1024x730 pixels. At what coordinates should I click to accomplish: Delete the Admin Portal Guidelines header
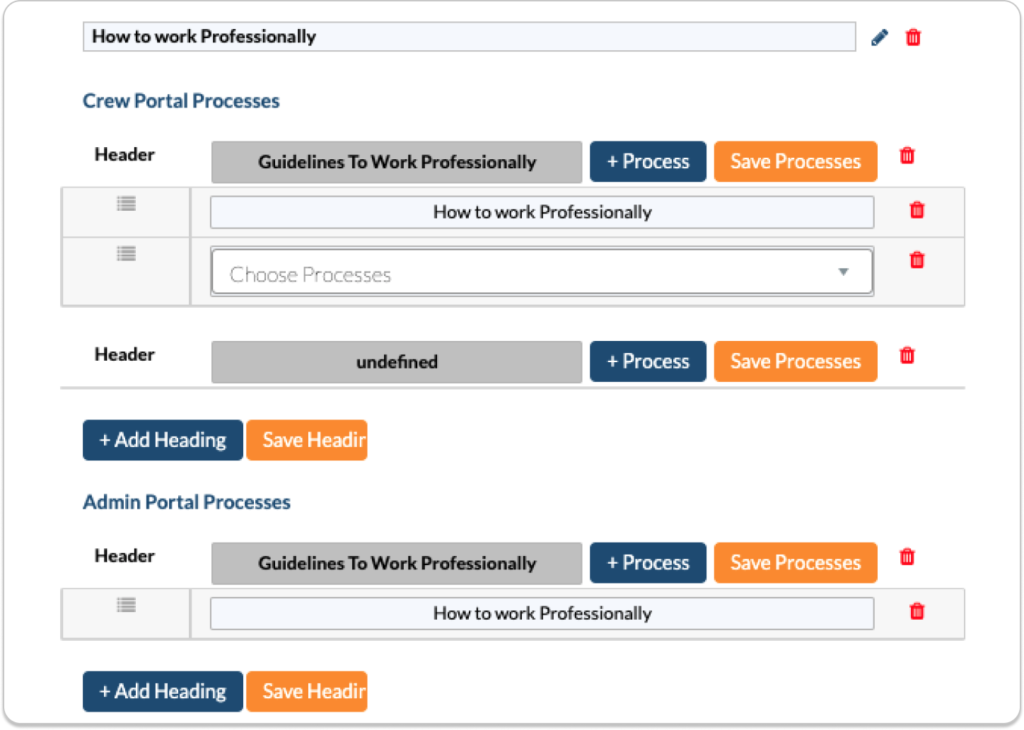tap(906, 556)
